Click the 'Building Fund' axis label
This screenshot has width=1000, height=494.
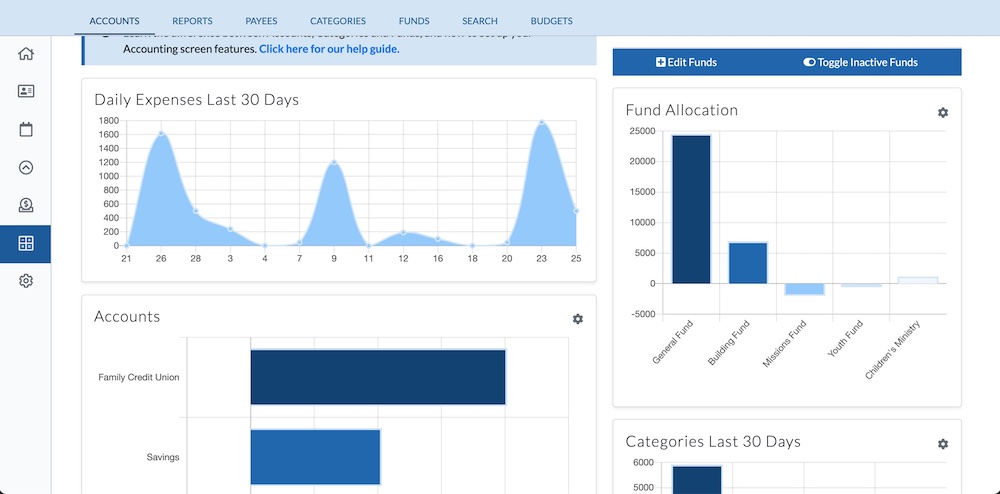[729, 343]
